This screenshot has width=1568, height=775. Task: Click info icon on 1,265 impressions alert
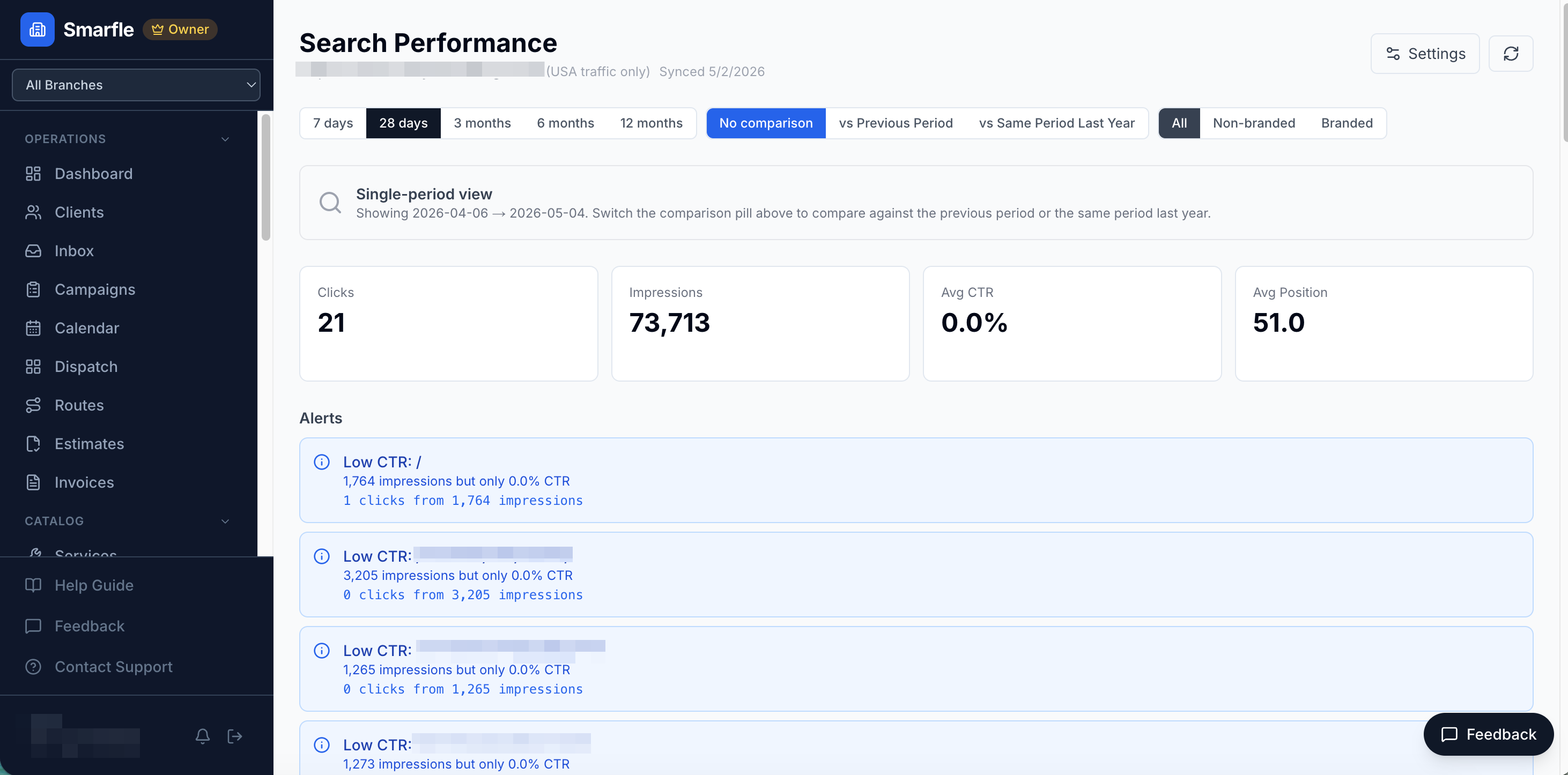point(321,651)
